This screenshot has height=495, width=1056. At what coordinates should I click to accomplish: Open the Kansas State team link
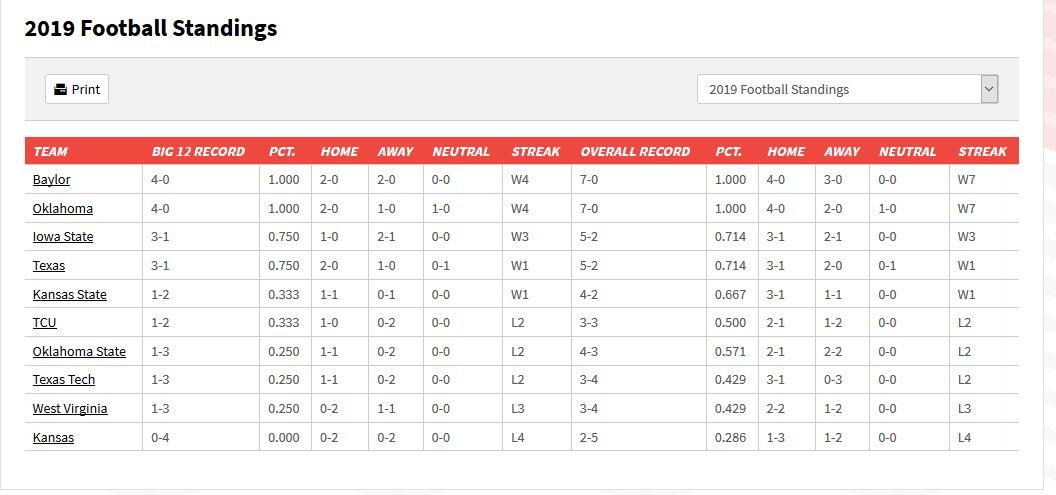pyautogui.click(x=69, y=294)
